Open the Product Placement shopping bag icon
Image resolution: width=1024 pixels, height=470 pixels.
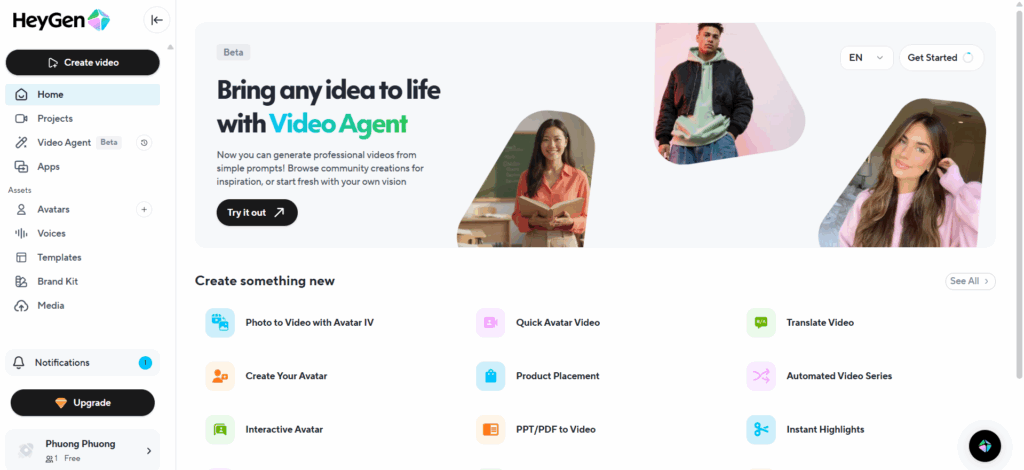click(490, 376)
